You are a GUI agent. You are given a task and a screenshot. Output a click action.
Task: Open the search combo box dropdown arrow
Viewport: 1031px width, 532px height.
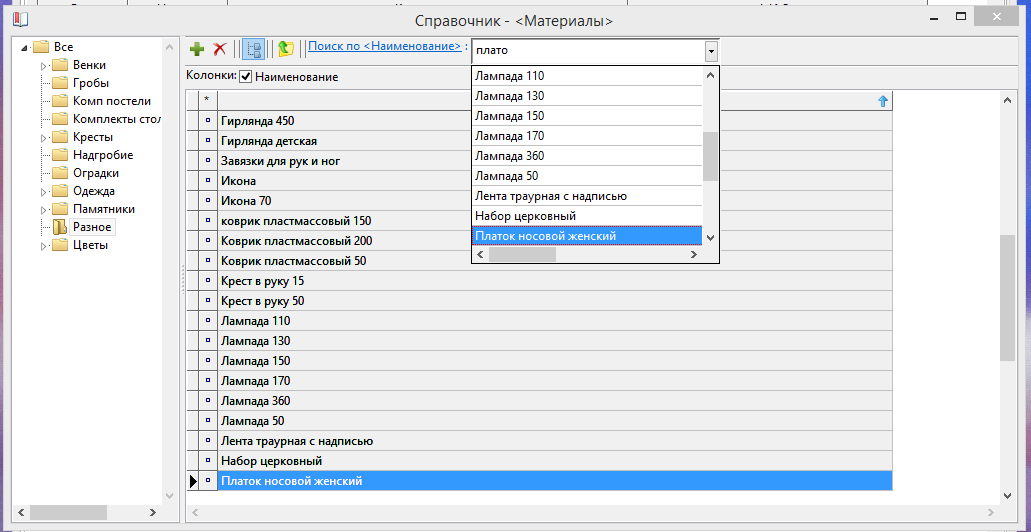click(x=710, y=51)
